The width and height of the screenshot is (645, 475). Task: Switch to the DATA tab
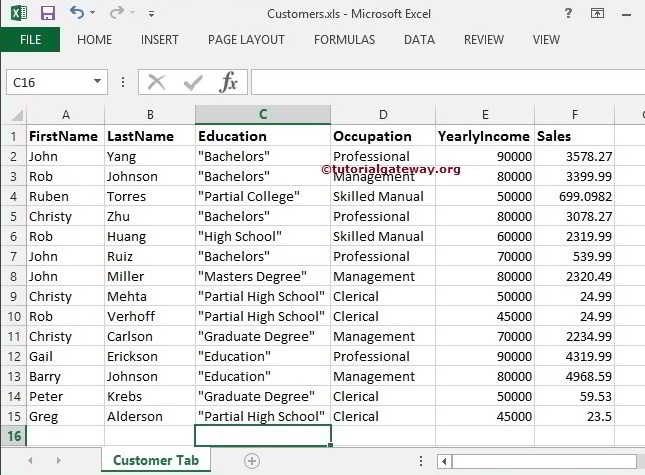pos(419,39)
